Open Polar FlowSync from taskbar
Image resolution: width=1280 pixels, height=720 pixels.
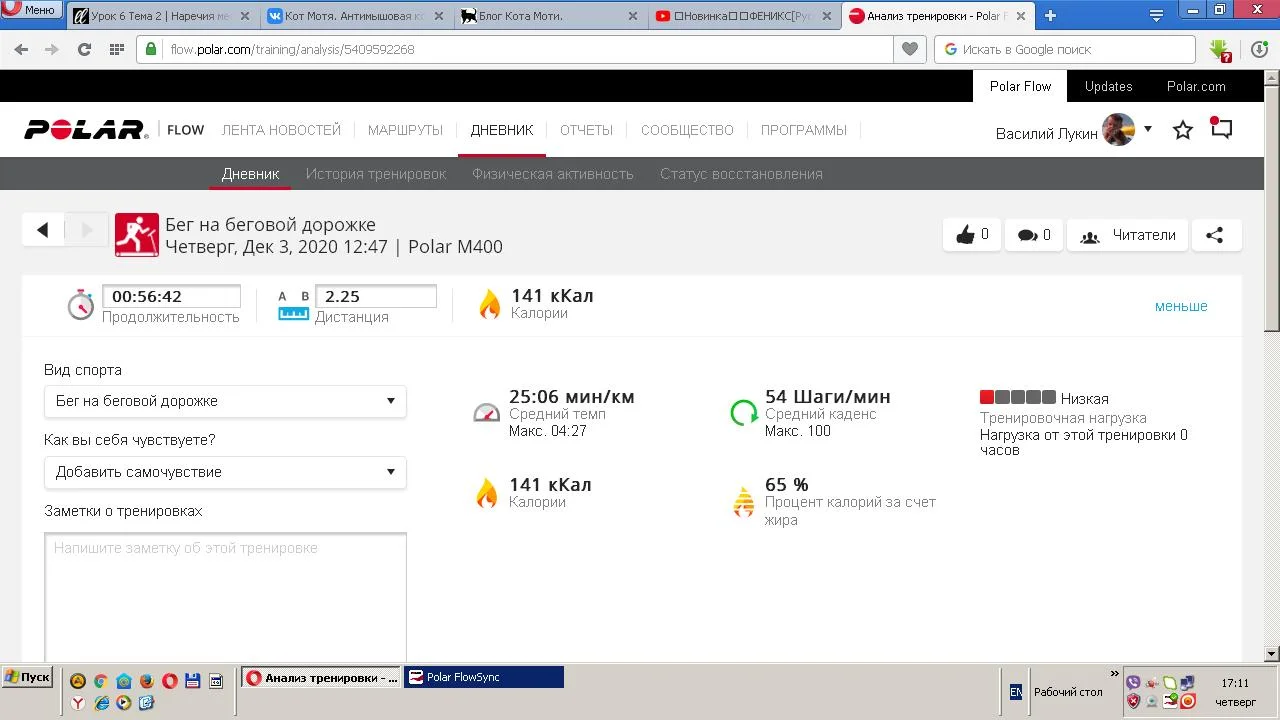click(484, 677)
